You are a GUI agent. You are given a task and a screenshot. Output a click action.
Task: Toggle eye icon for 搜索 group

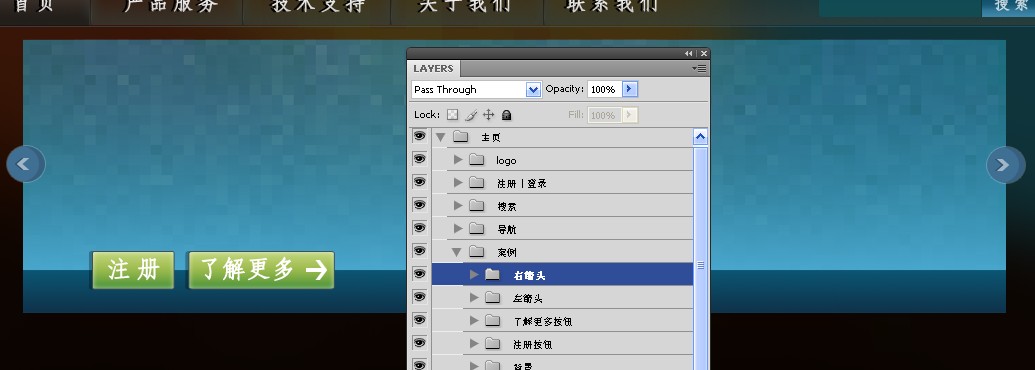[419, 205]
